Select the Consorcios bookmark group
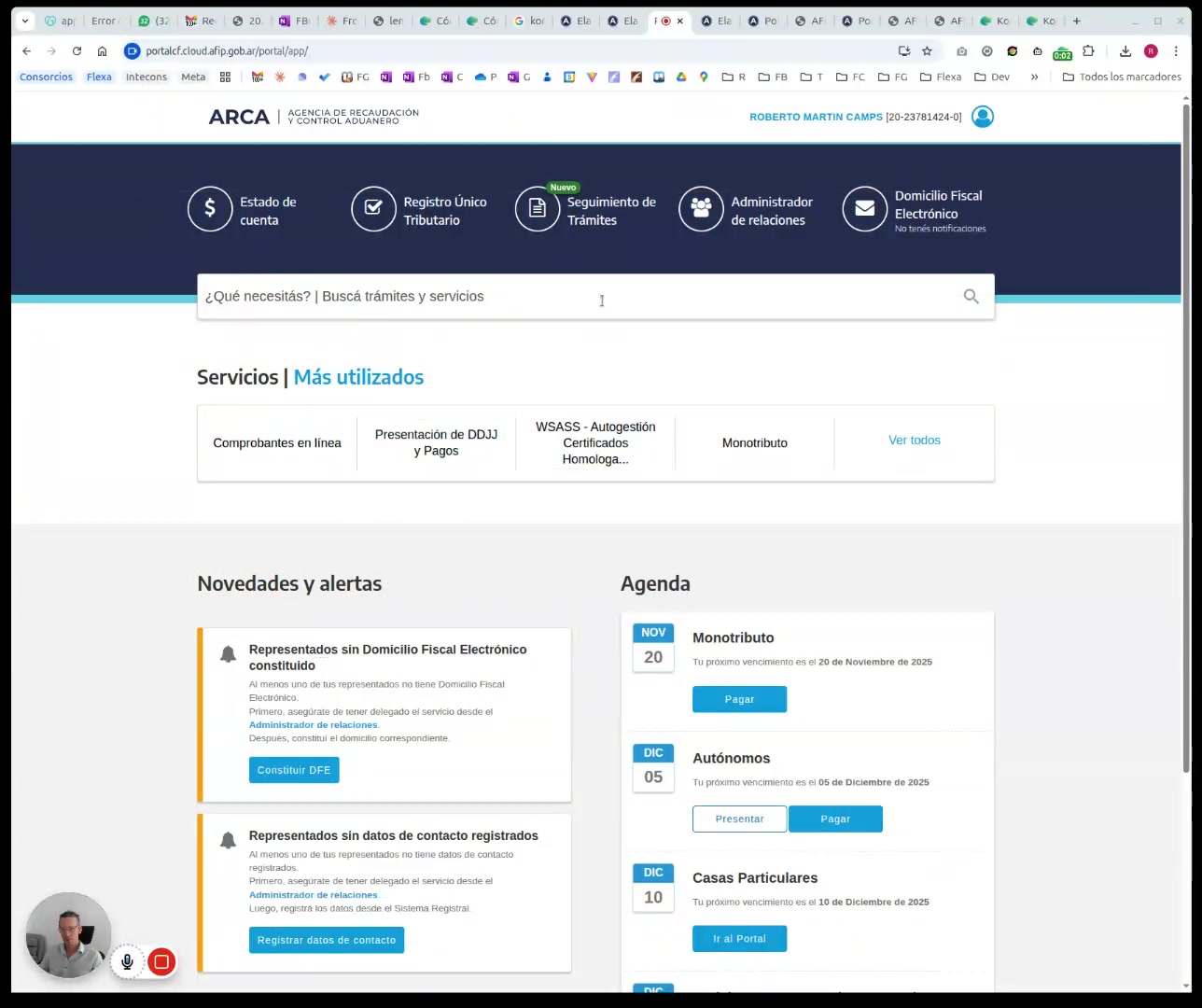The width and height of the screenshot is (1202, 1008). tap(46, 77)
